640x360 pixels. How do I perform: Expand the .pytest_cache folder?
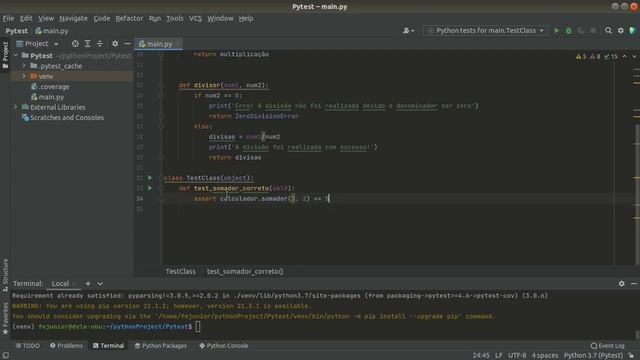(x=24, y=66)
